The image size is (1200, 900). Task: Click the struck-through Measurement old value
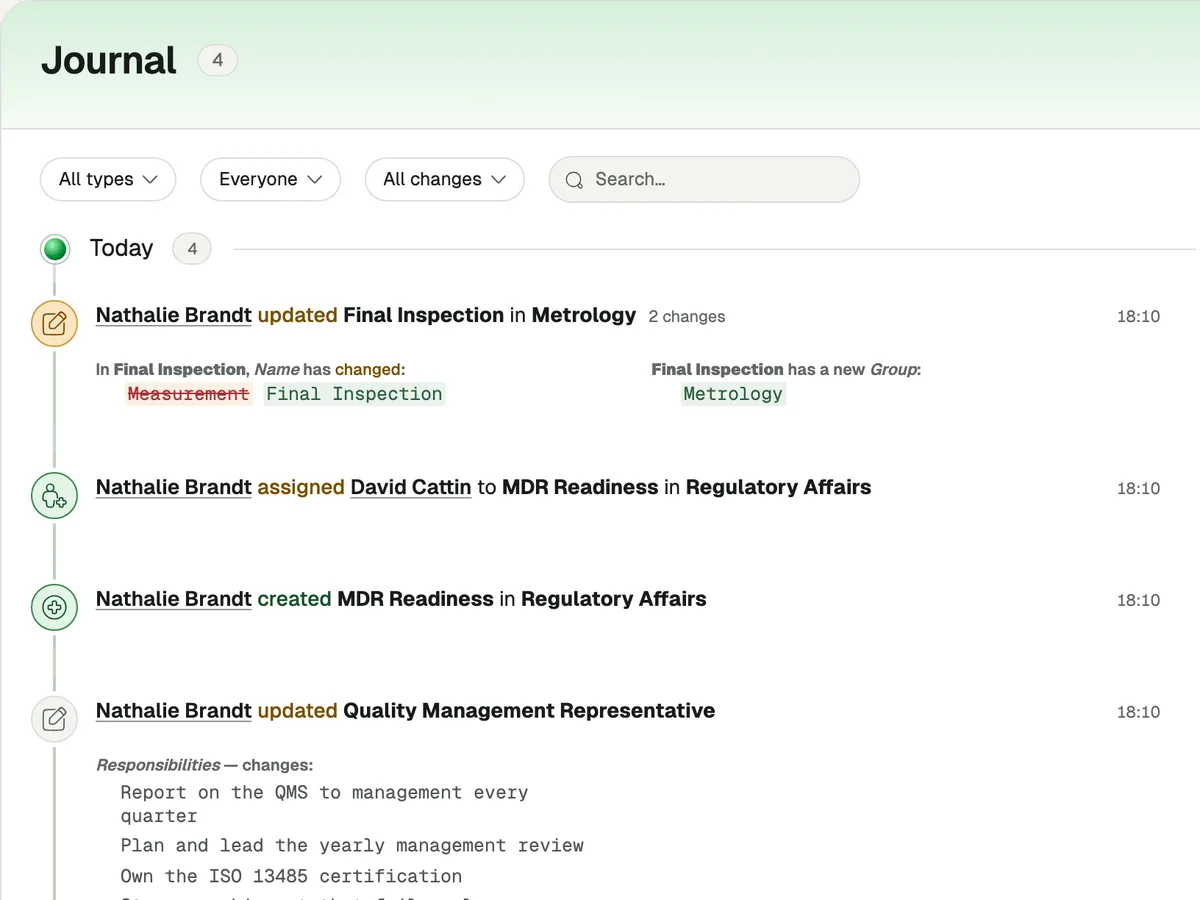[188, 394]
